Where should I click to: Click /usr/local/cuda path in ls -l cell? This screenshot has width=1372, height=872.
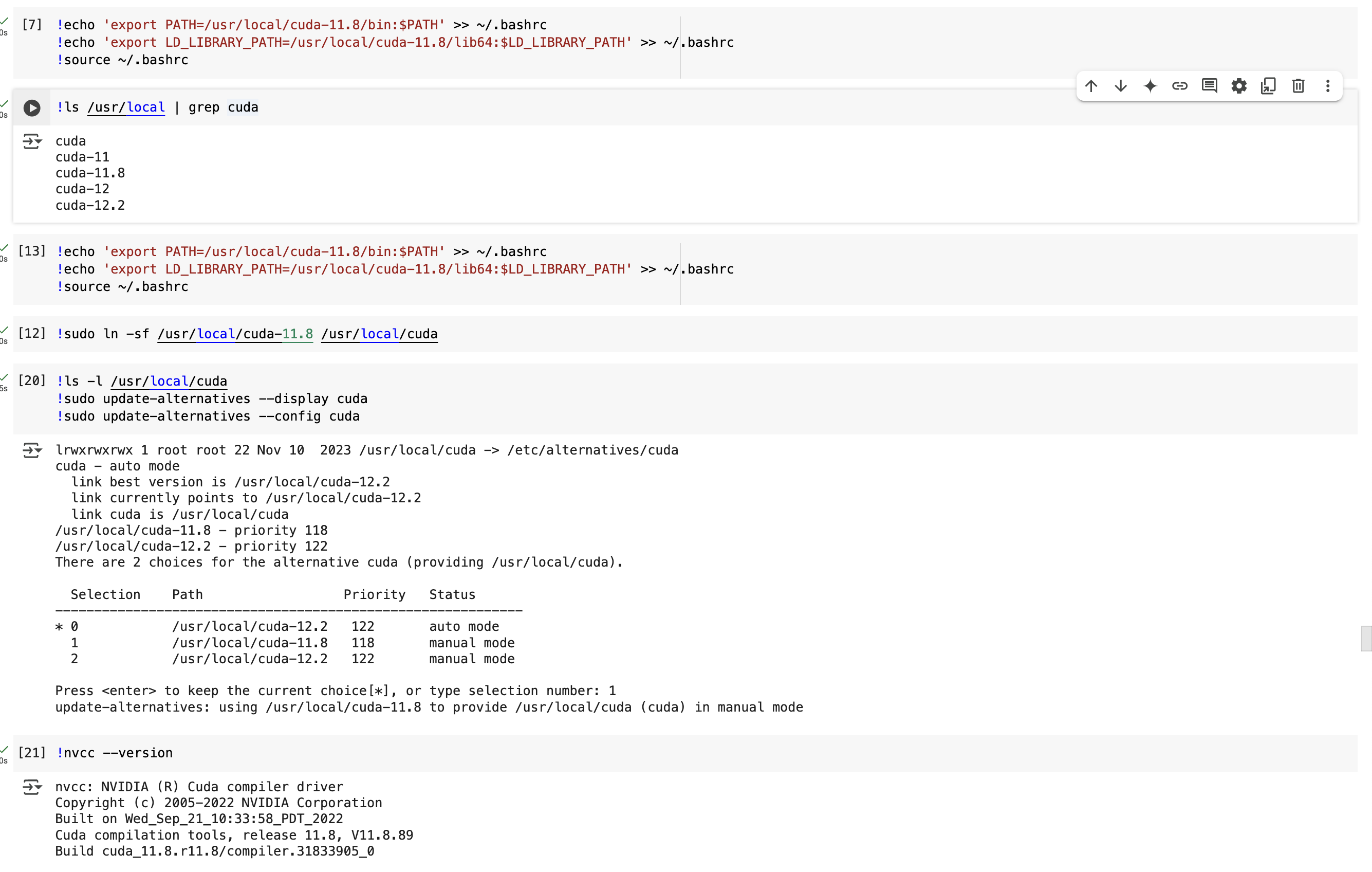click(169, 382)
